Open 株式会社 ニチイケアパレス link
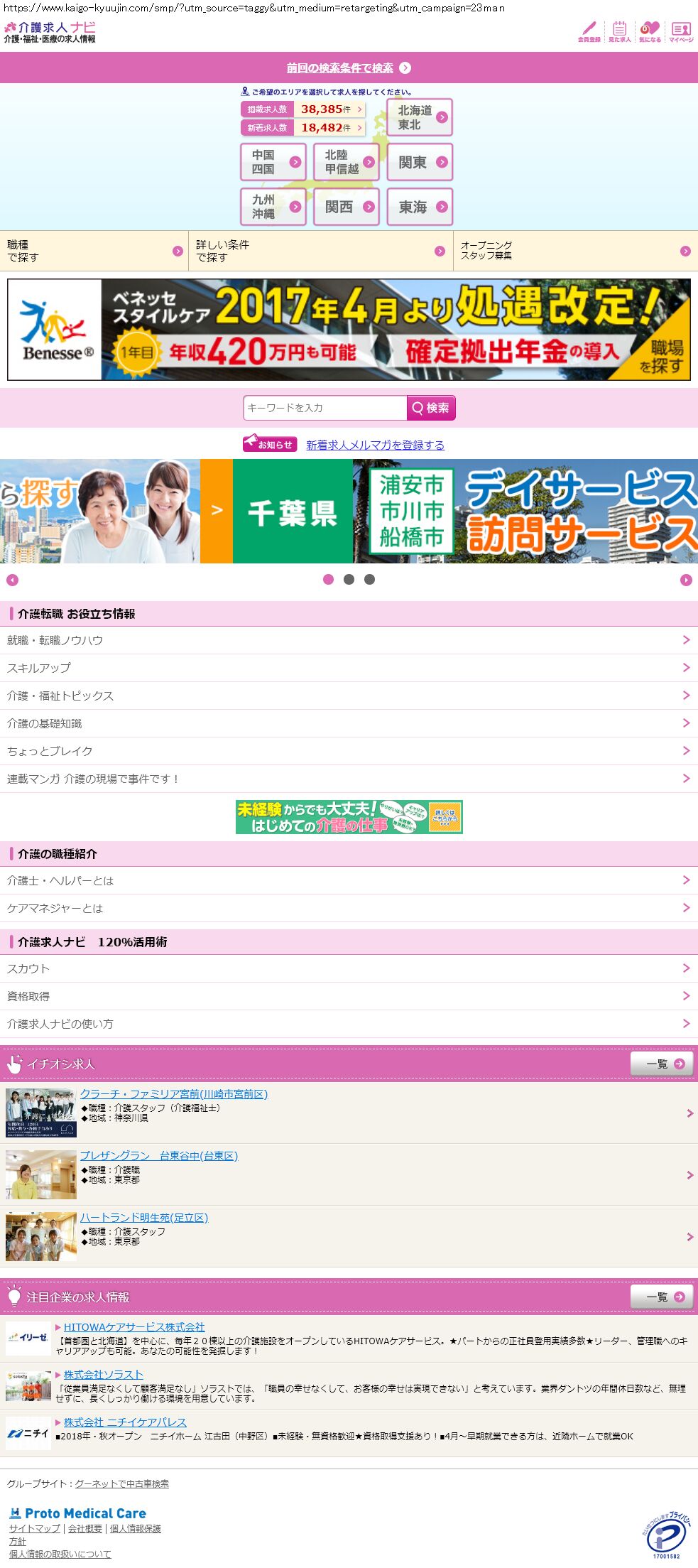Viewport: 698px width, 1568px height. tap(125, 1422)
